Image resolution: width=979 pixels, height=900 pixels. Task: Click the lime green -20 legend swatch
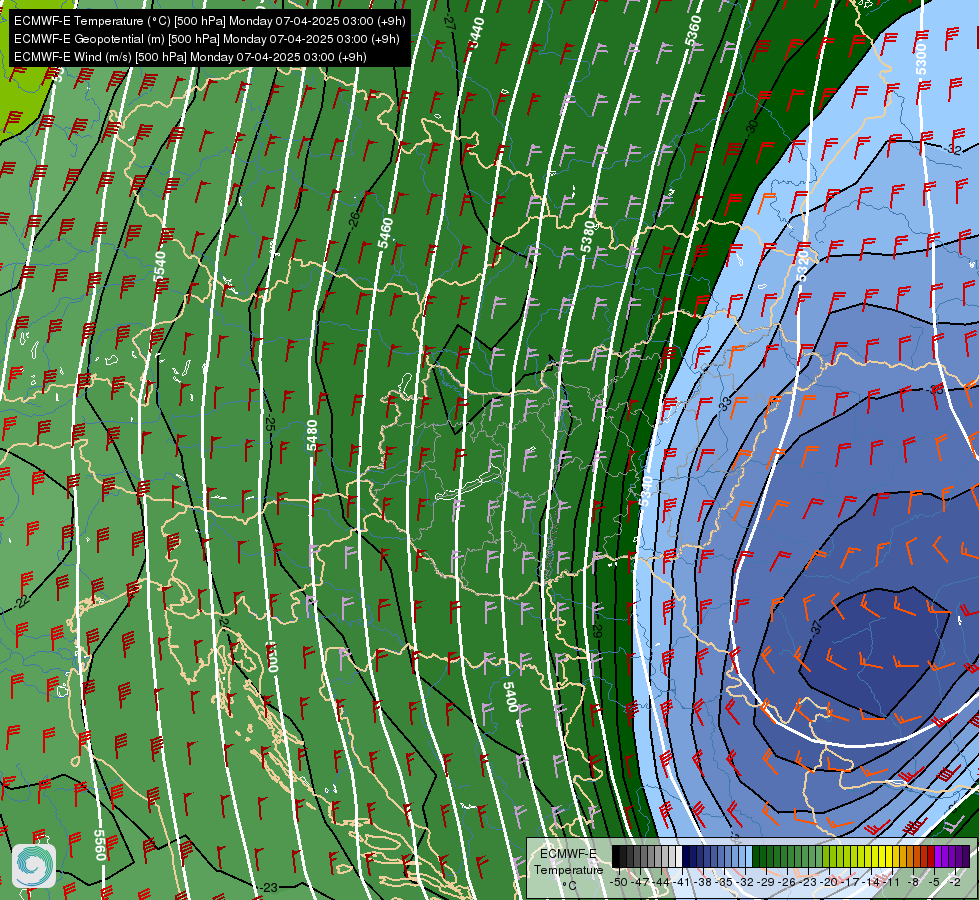tap(833, 856)
